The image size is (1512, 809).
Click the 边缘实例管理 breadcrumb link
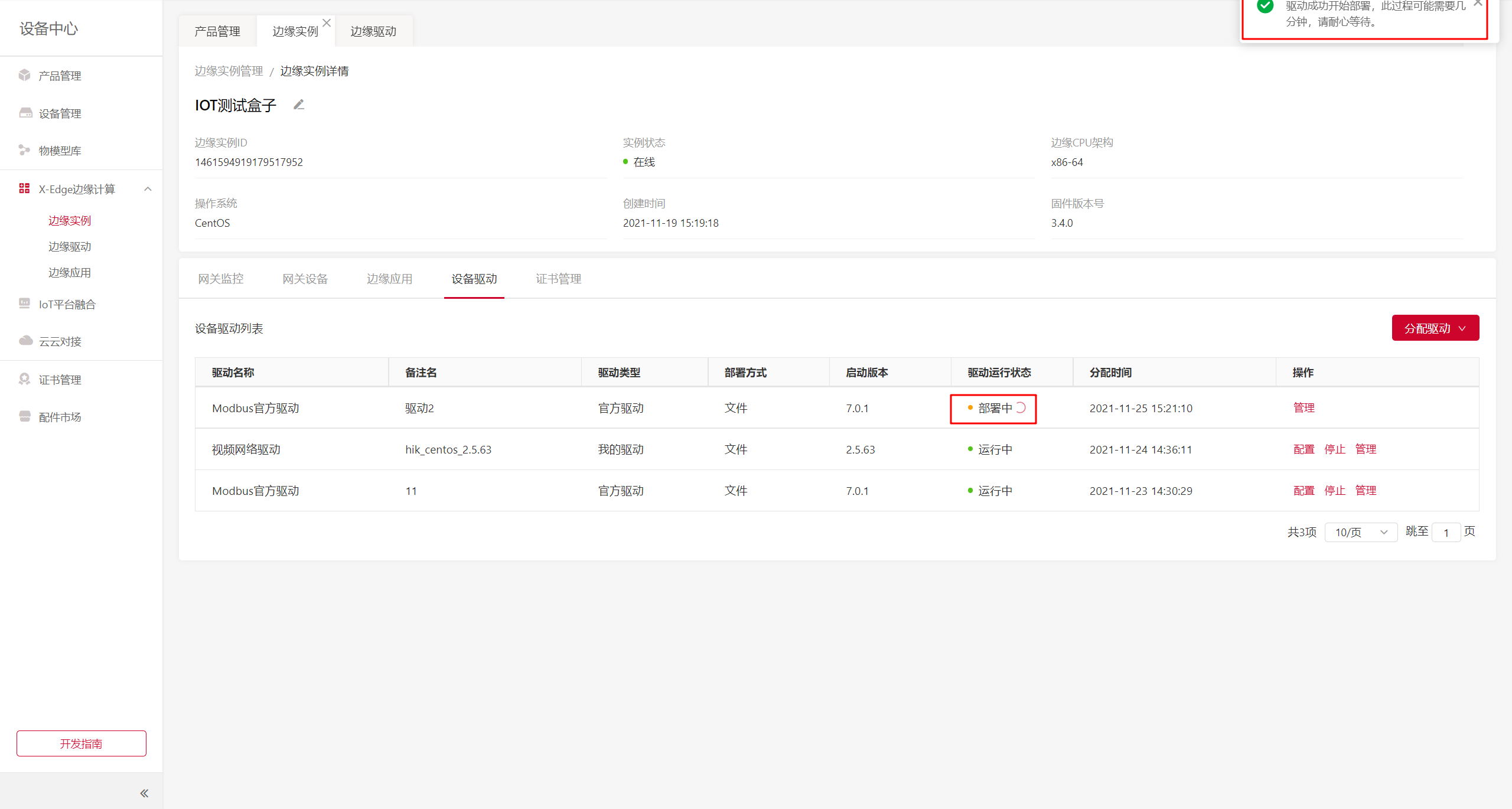pos(229,71)
